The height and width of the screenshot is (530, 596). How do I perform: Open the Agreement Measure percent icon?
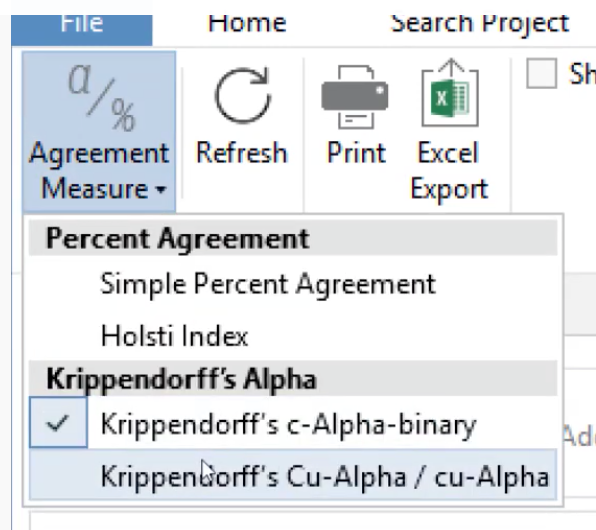point(101,97)
